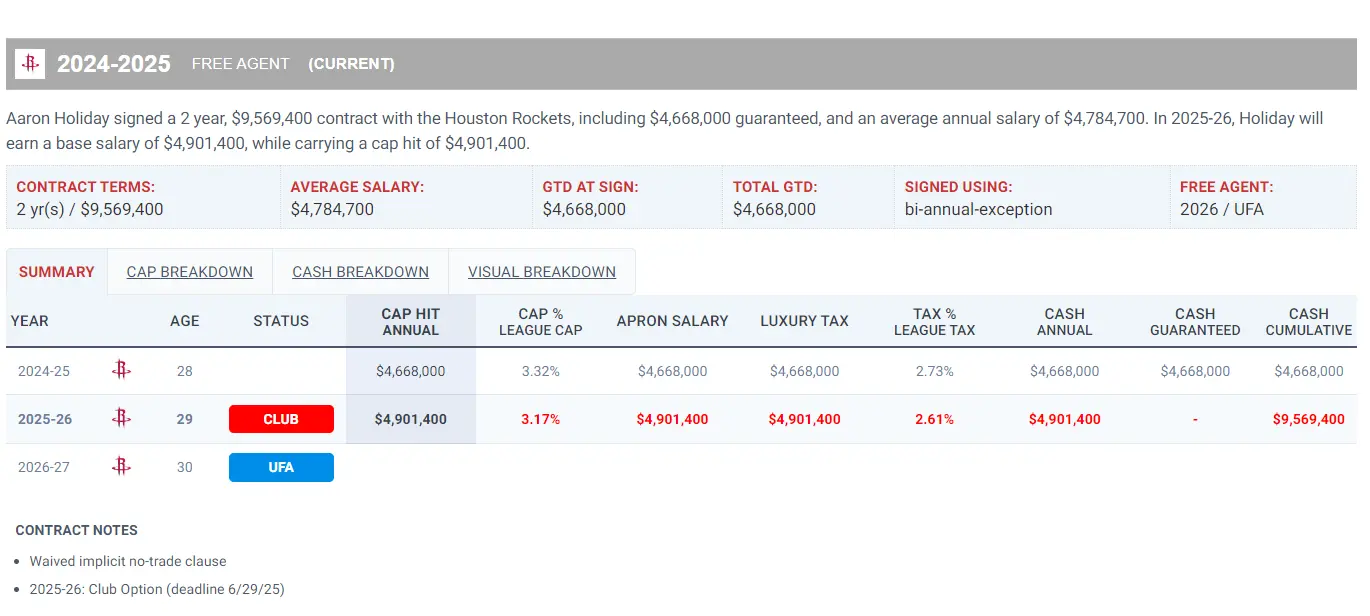Switch to the Cash Breakdown tab

(360, 272)
